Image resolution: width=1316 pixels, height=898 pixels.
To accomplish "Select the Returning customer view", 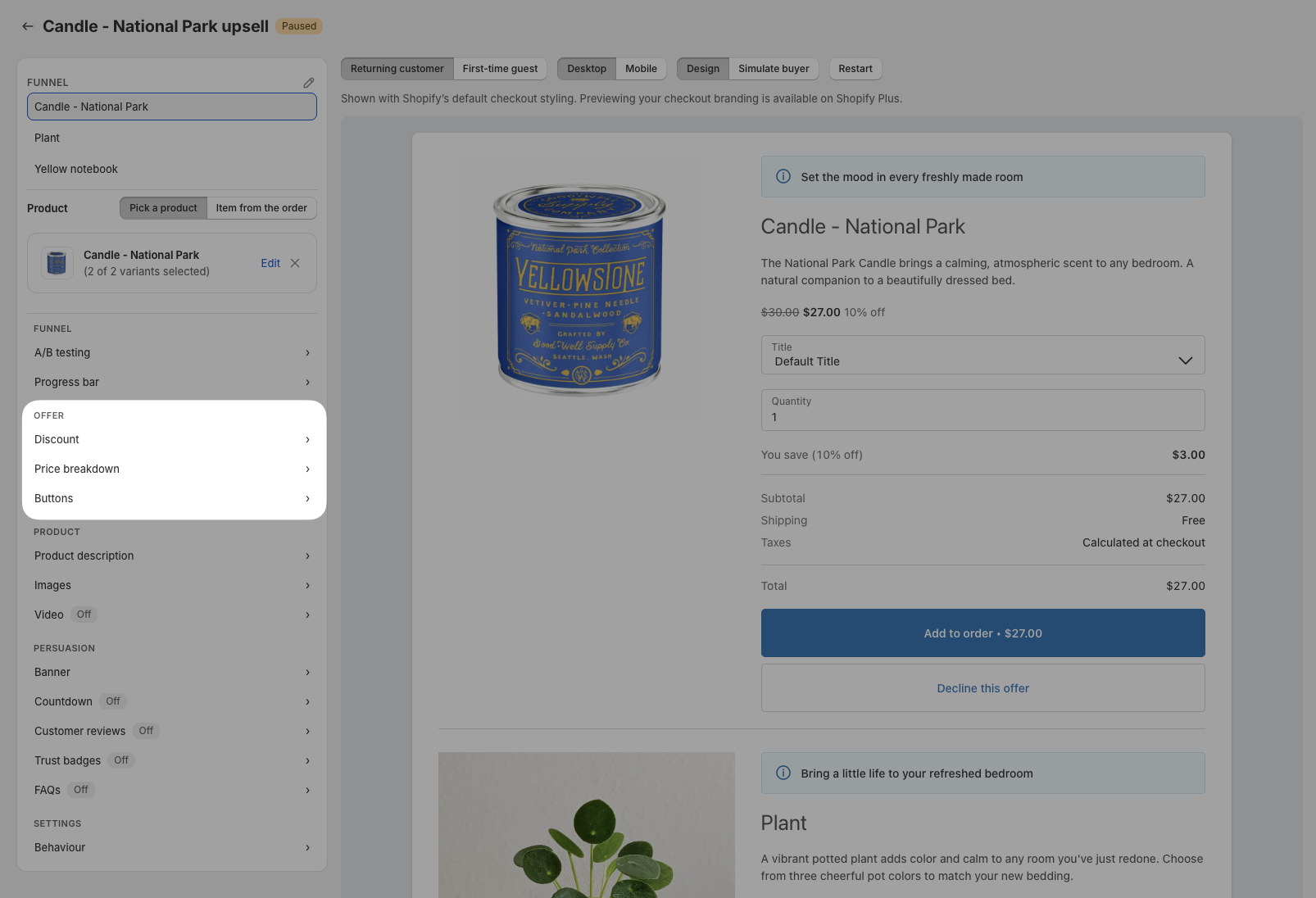I will [x=397, y=69].
